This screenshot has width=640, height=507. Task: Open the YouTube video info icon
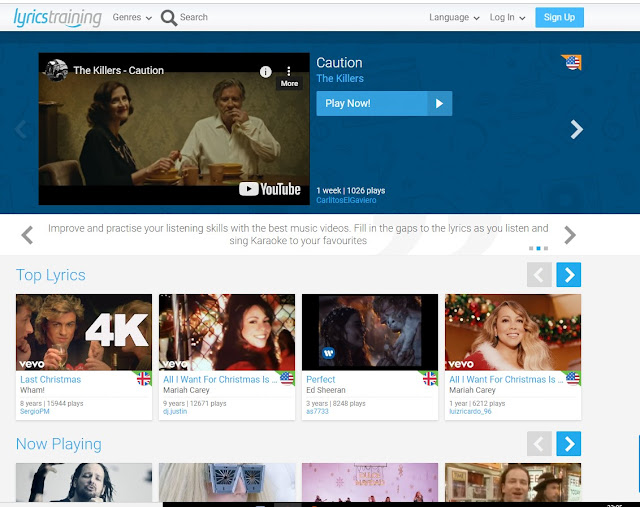point(266,72)
